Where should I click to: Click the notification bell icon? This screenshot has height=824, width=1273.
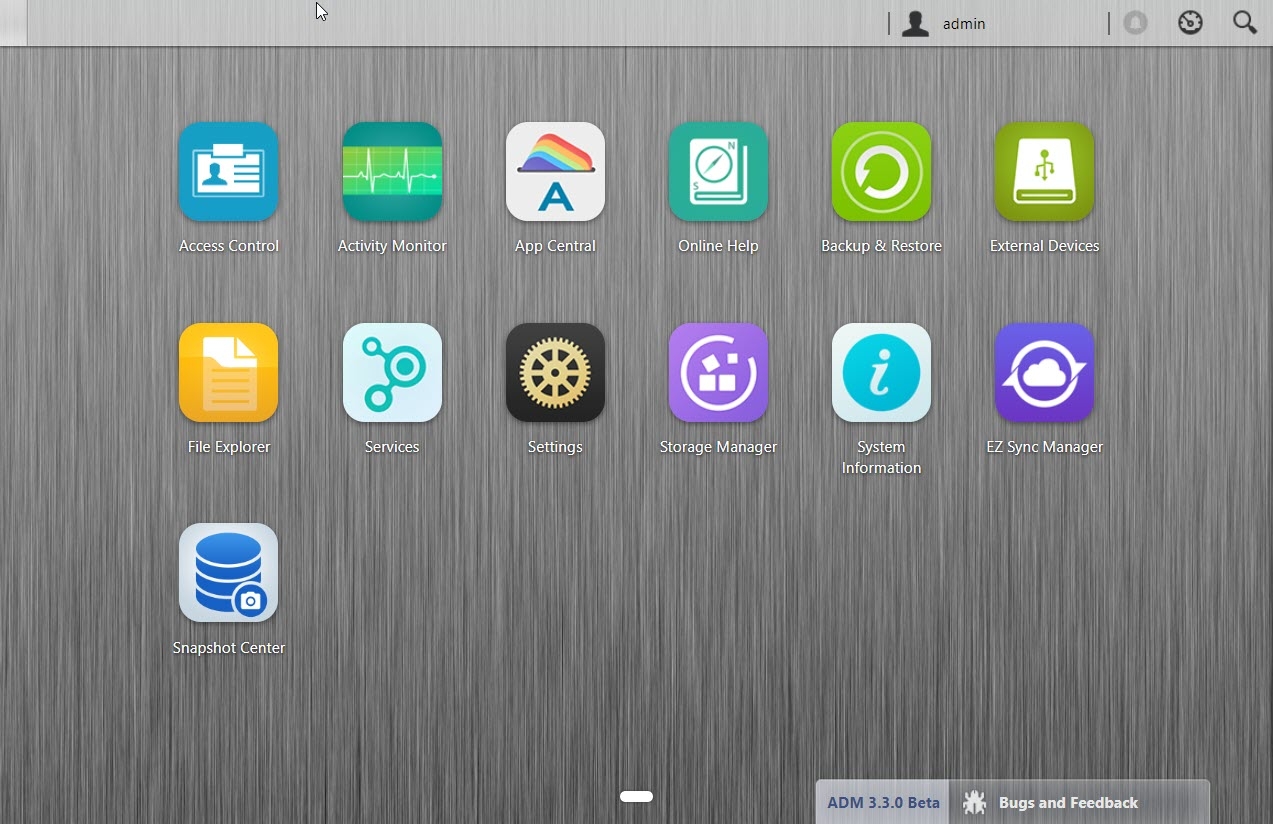(x=1135, y=22)
